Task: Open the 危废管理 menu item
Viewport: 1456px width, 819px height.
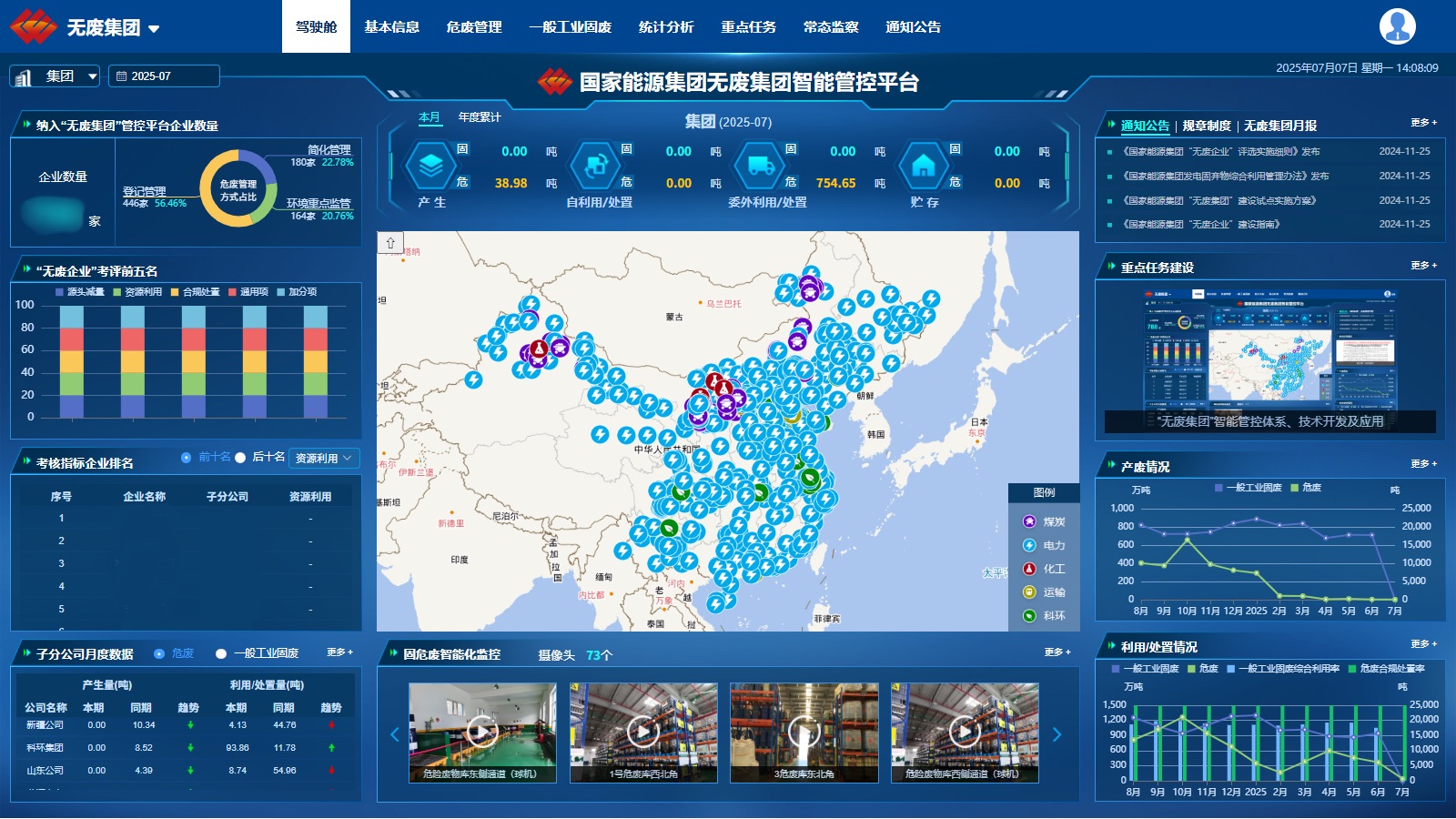Action: (473, 26)
